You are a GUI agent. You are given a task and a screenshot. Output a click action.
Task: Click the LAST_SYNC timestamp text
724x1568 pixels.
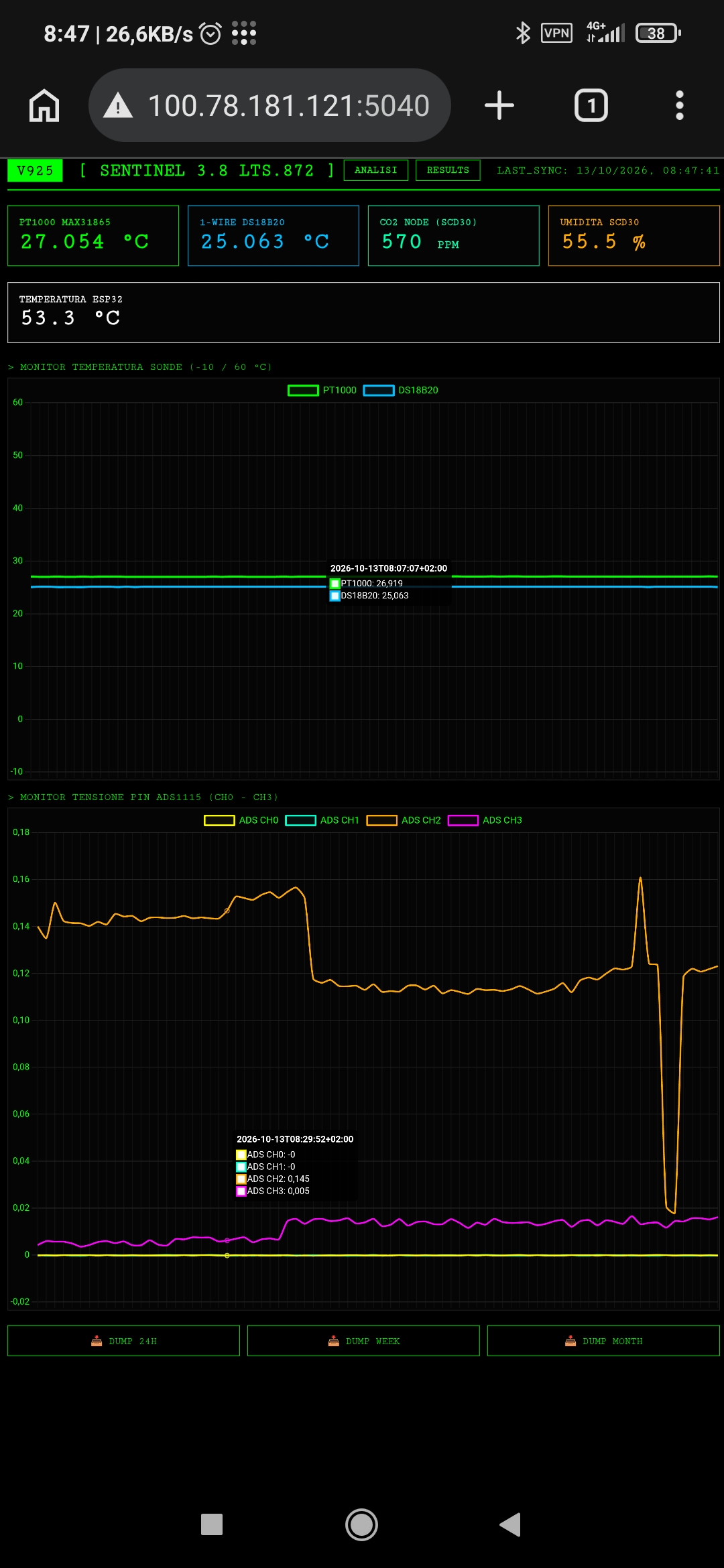point(608,170)
